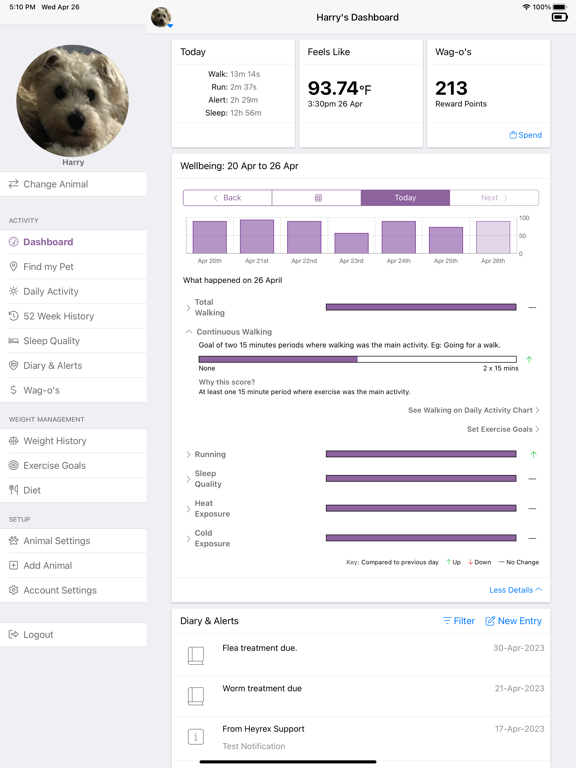Open Daily Activity in sidebar

point(73,291)
